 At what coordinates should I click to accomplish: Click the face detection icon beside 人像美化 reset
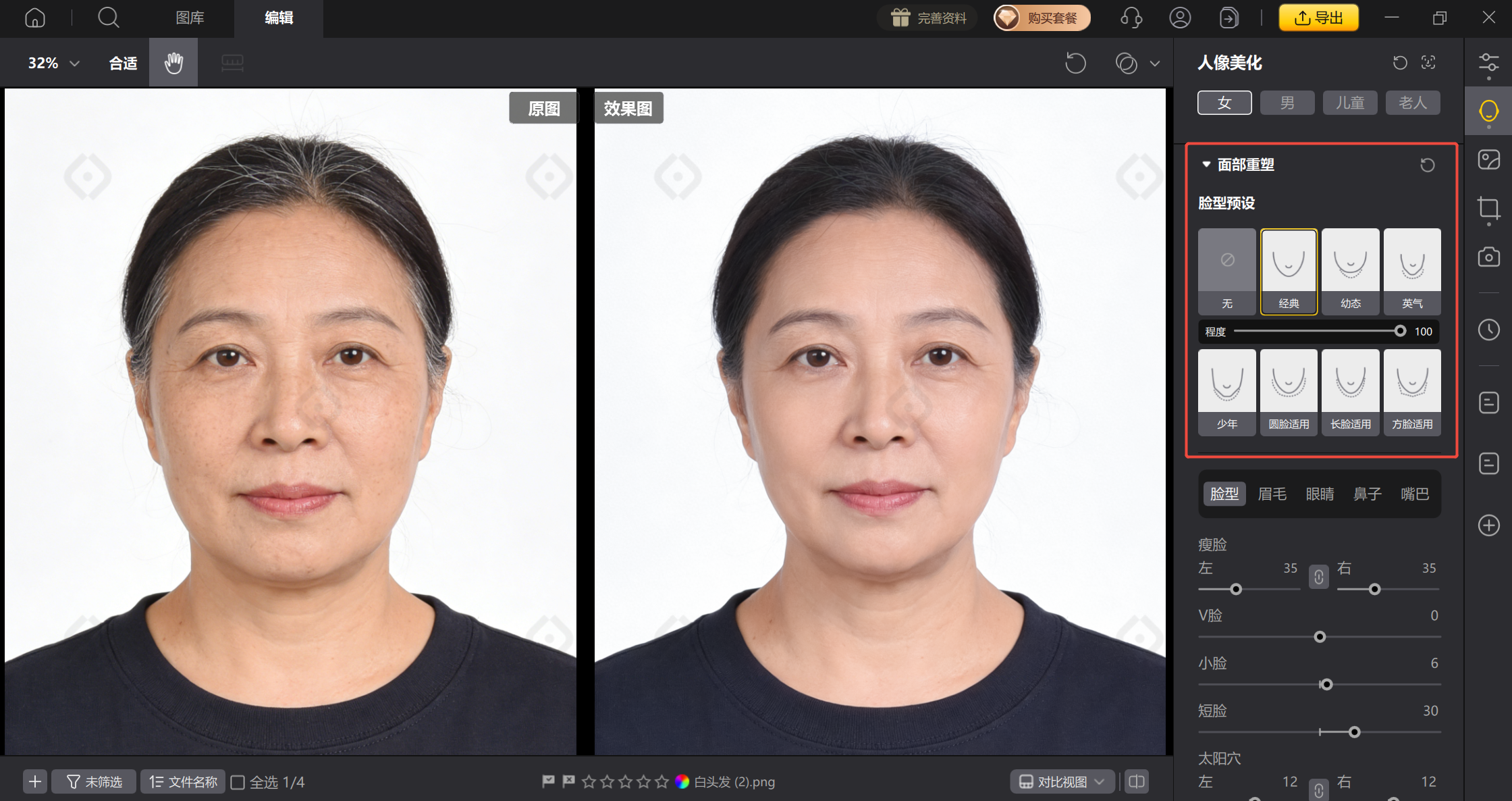click(1429, 62)
